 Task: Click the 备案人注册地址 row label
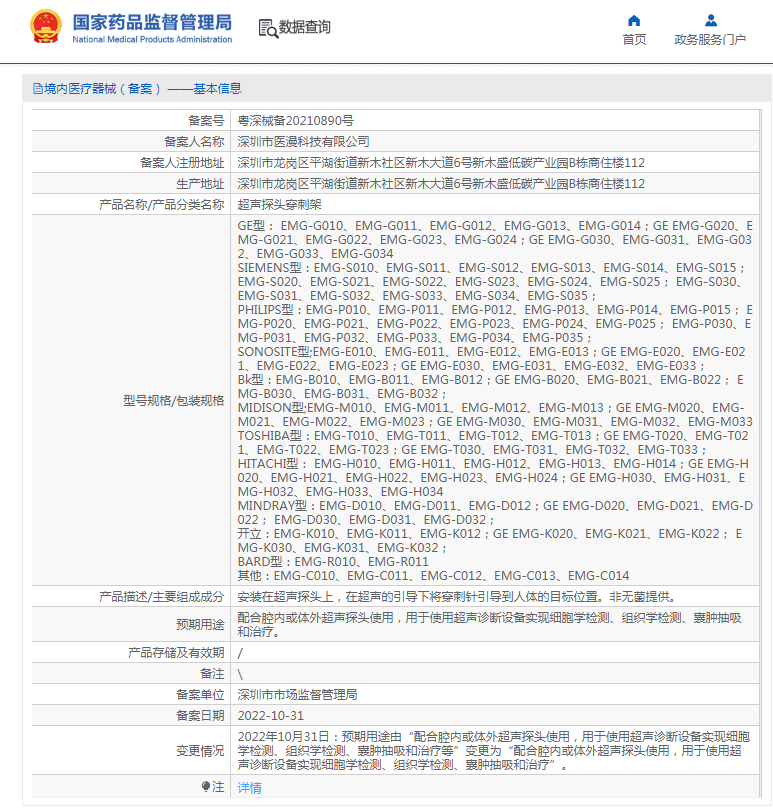click(x=182, y=163)
